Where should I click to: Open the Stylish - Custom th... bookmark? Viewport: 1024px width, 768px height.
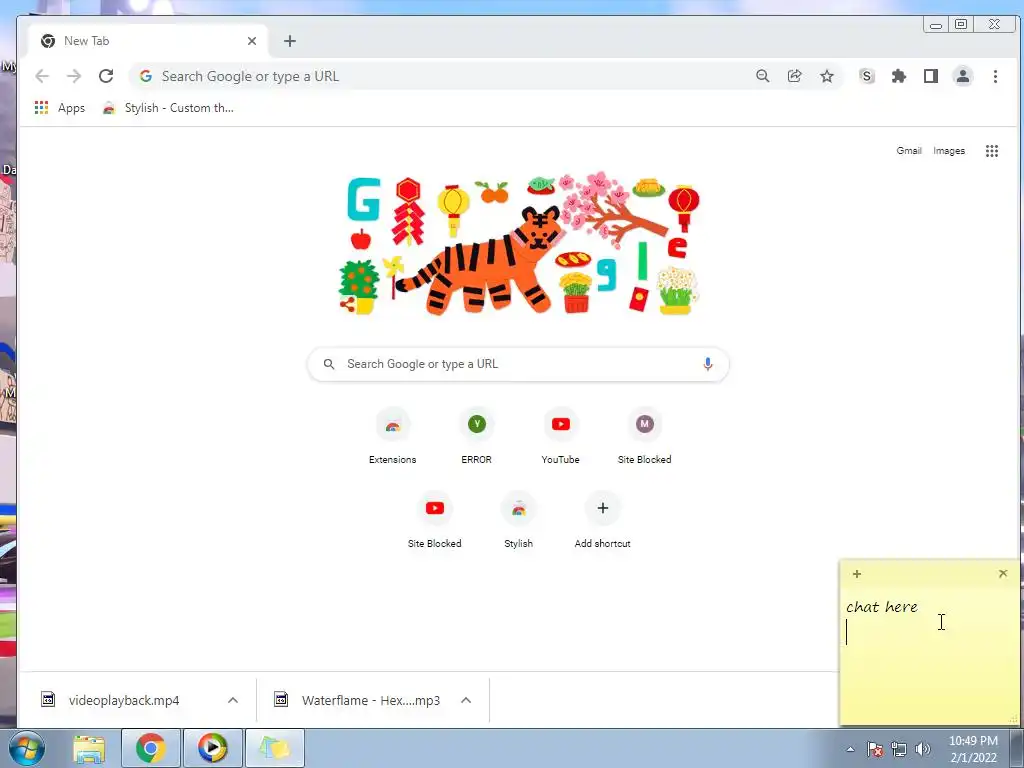(168, 108)
